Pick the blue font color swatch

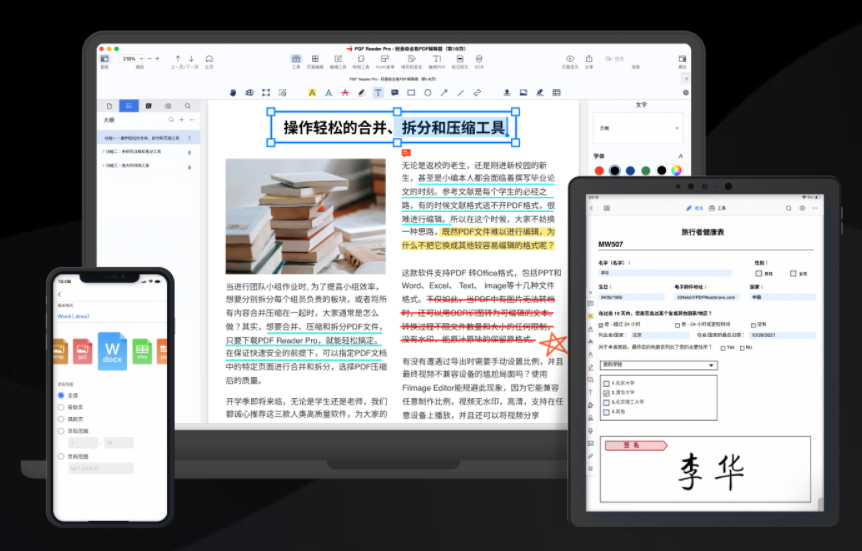[x=630, y=170]
